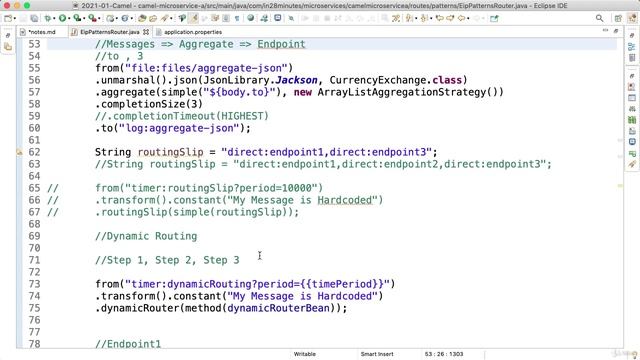The image size is (640, 360).
Task: Click the Open Type toolbar icon
Action: 142,18
